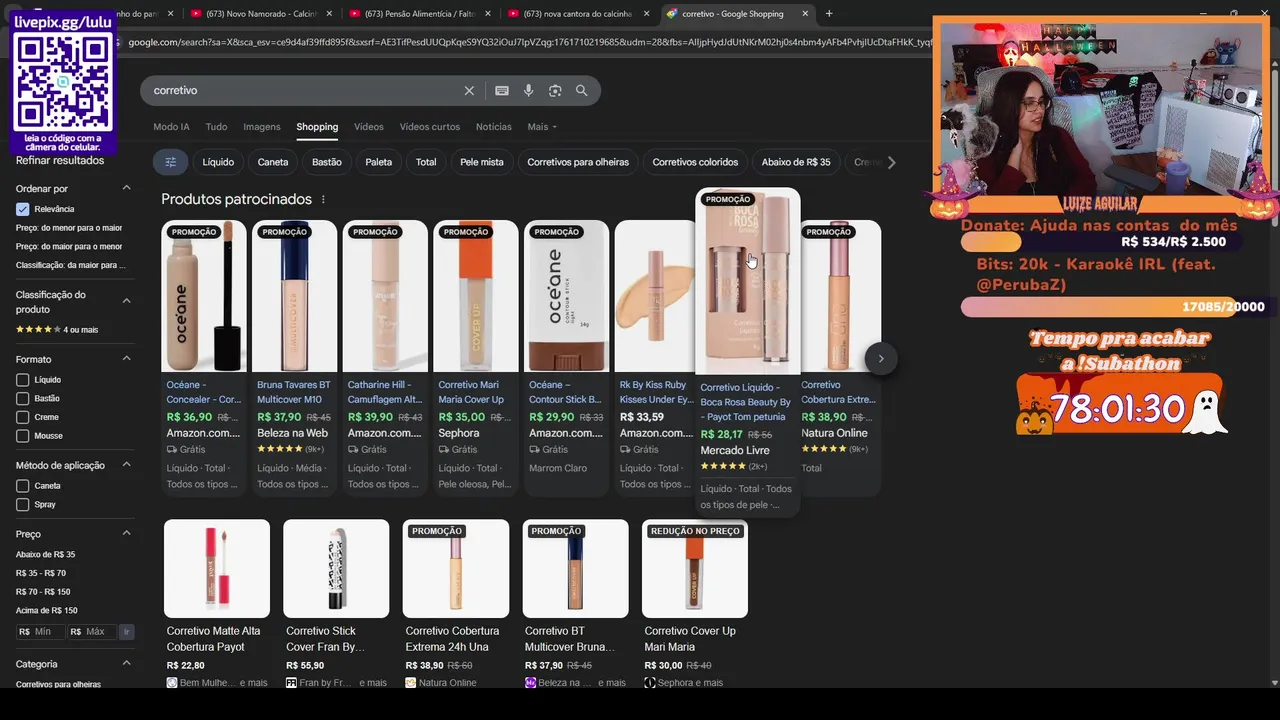Click the Beleza na Web store icon

point(530,683)
